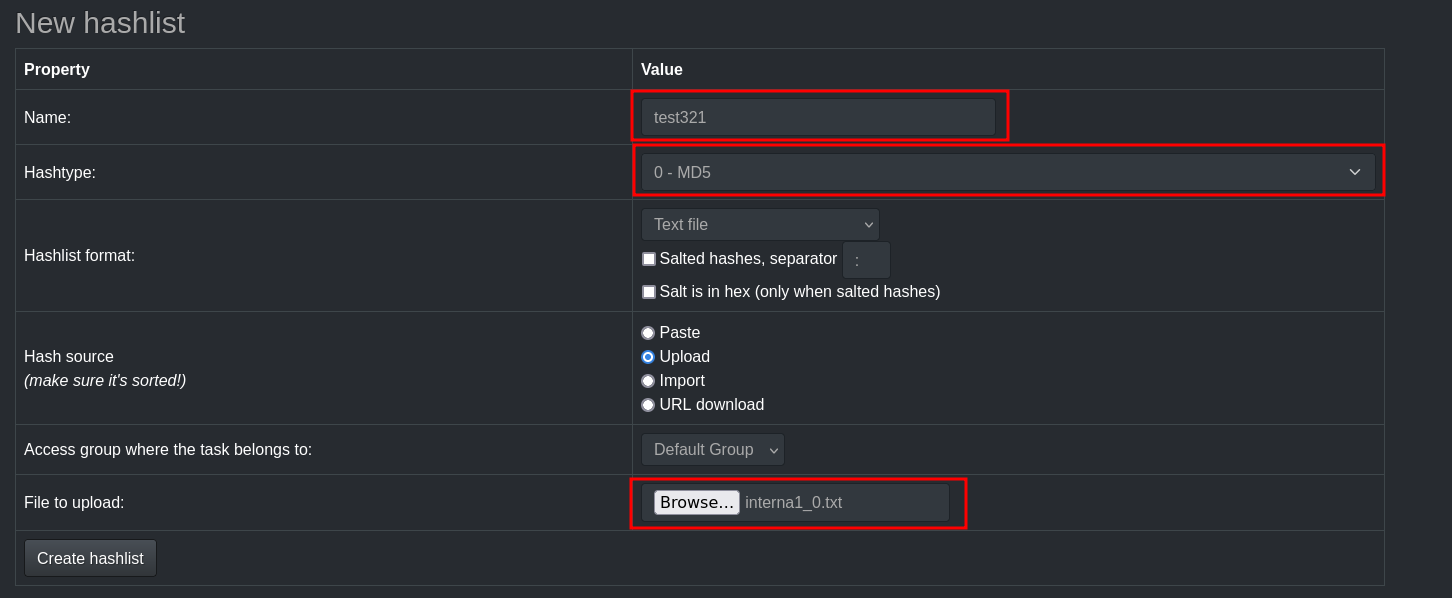1452x598 pixels.
Task: Select the Paste hash source option
Action: [x=648, y=333]
